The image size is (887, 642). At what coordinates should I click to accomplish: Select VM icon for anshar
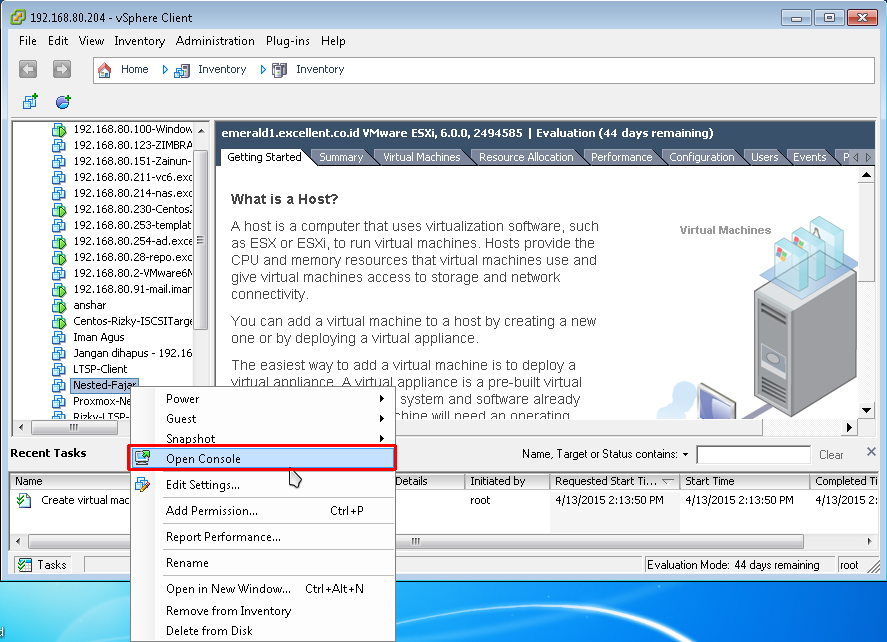click(x=59, y=305)
